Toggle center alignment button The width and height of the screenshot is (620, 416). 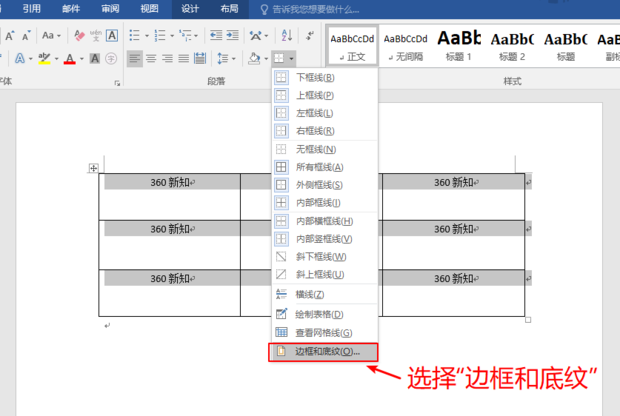coord(150,58)
